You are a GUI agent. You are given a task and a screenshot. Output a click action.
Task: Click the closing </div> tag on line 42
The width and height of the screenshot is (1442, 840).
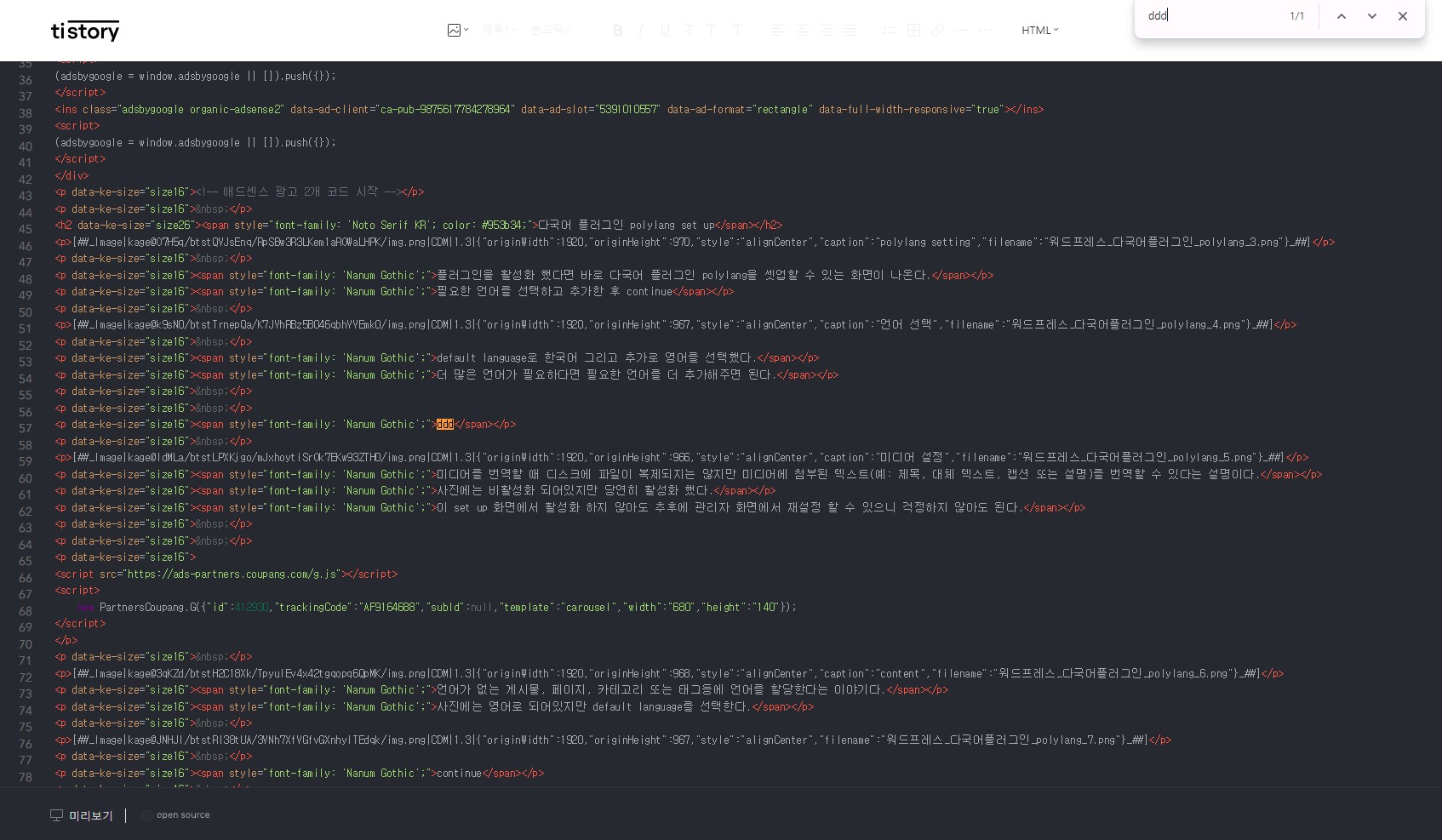pyautogui.click(x=72, y=175)
